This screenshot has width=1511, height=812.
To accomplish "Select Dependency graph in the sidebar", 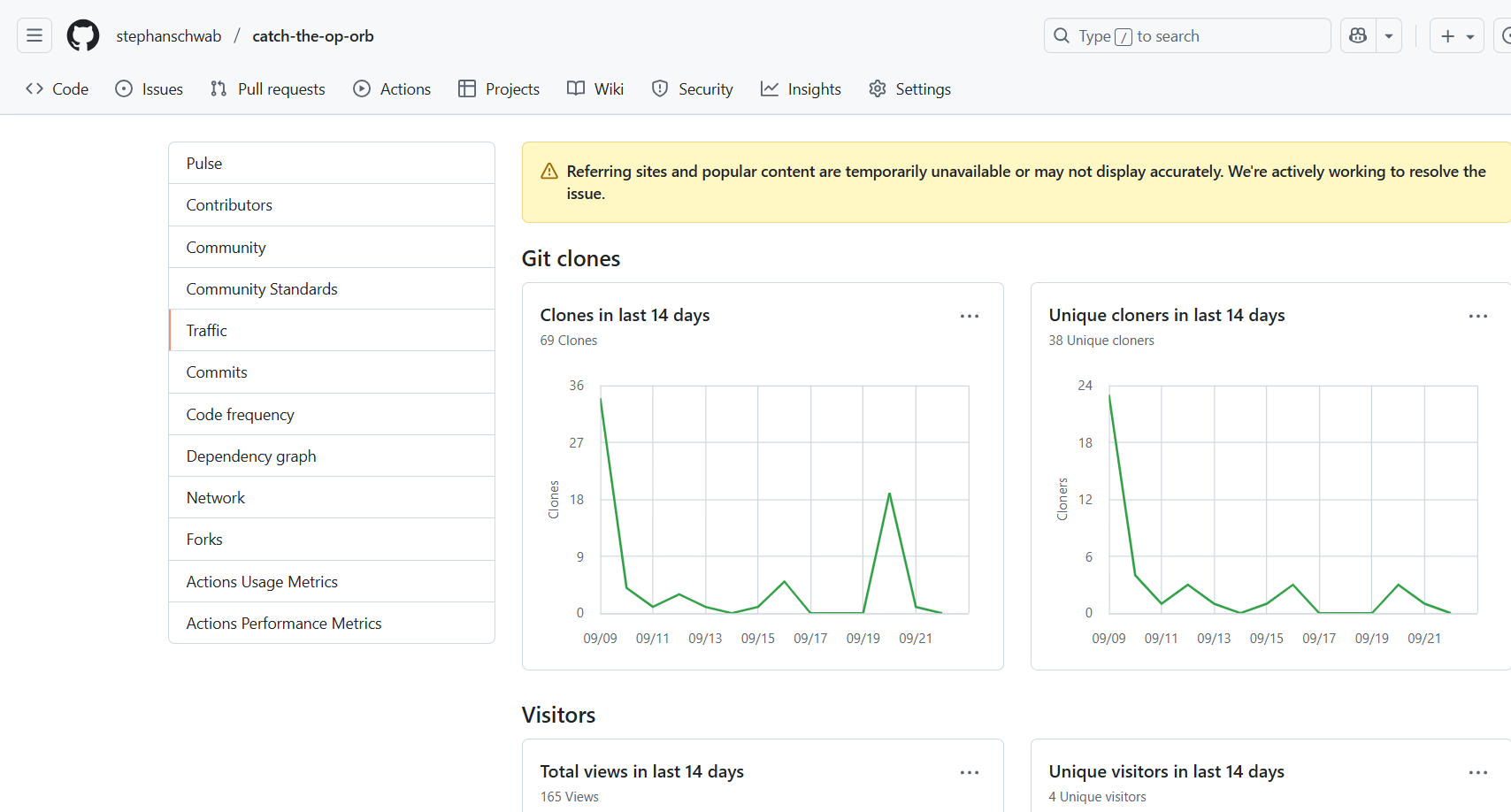I will 251,456.
